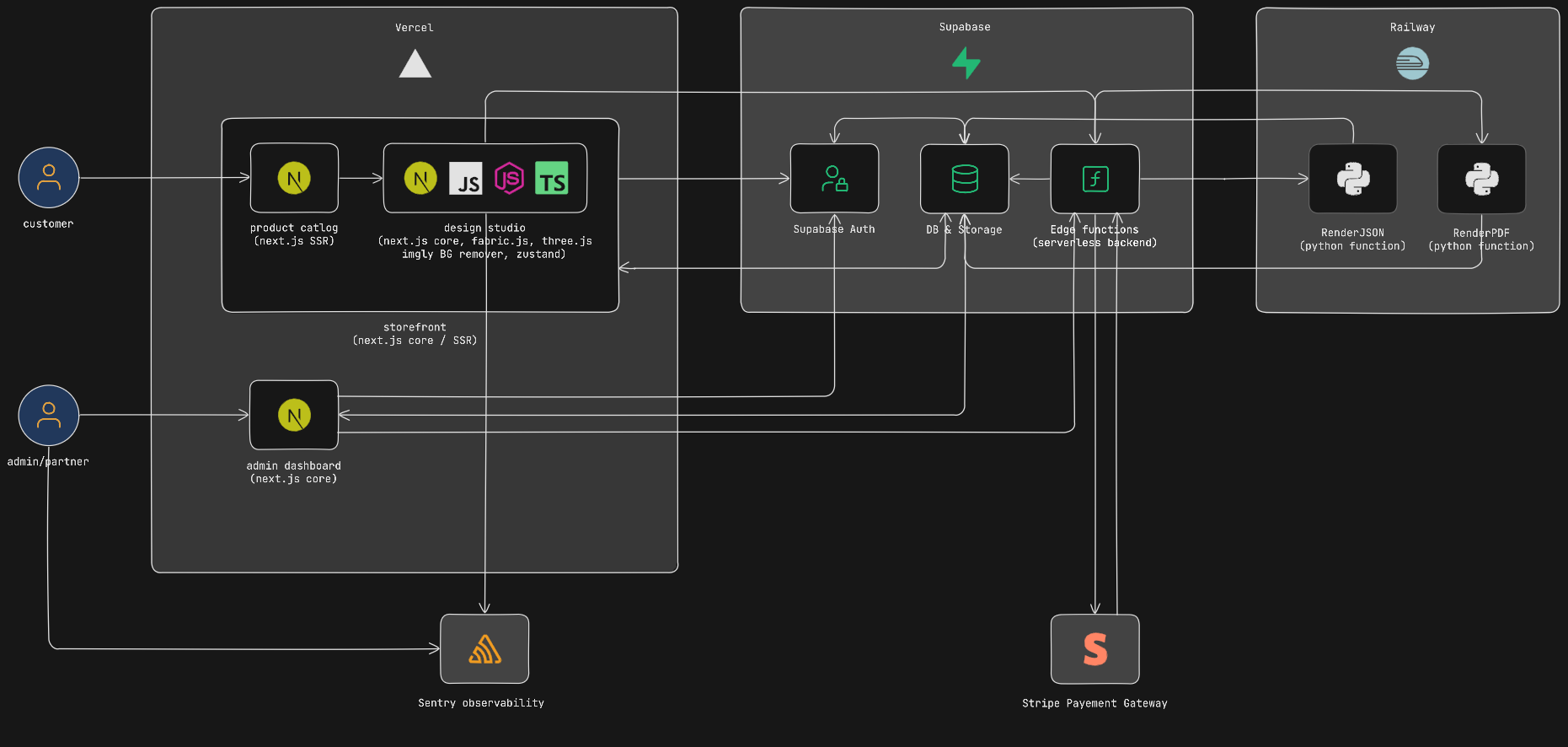Click the "admin/partner" label

48,461
